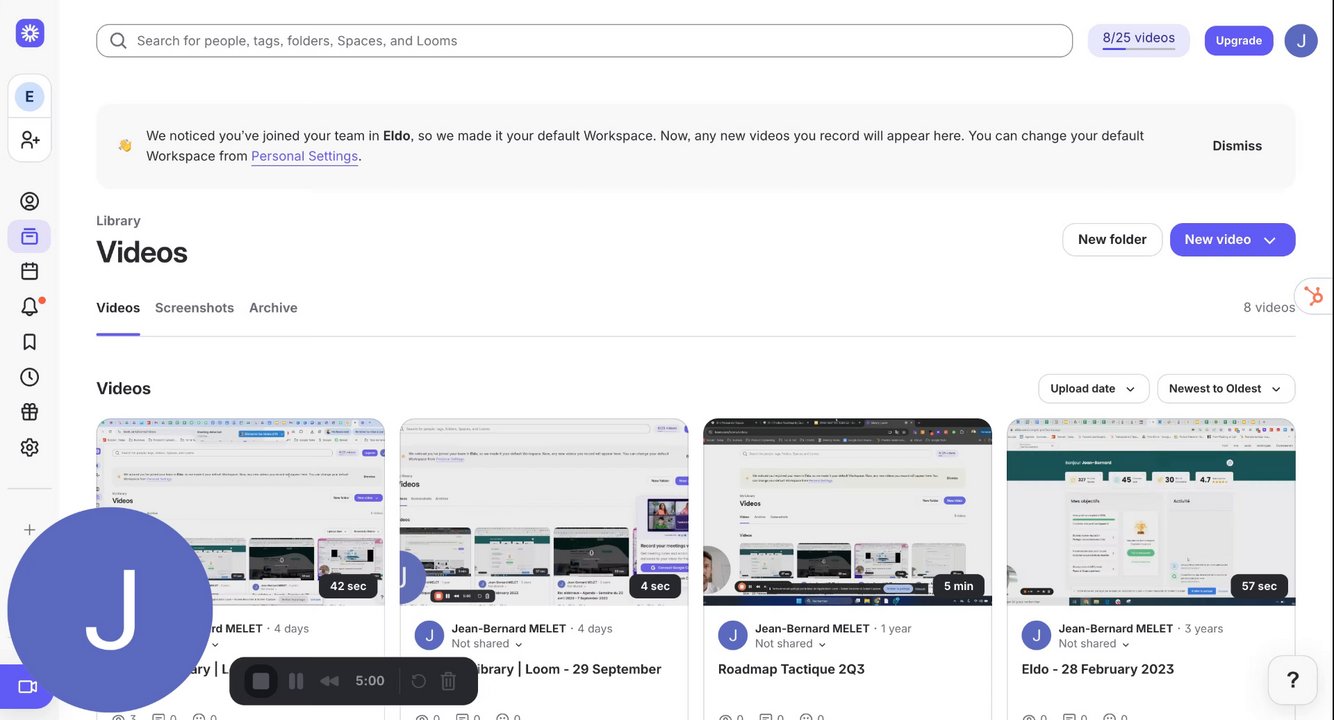The image size is (1334, 720).
Task: Click the 5:00 recording timer
Action: pos(370,681)
